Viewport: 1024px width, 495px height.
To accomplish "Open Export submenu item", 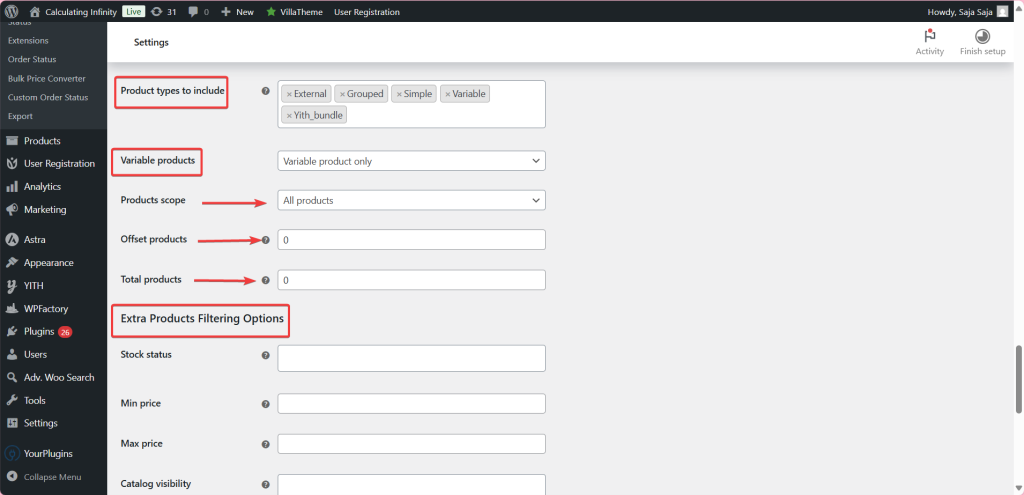I will [20, 116].
